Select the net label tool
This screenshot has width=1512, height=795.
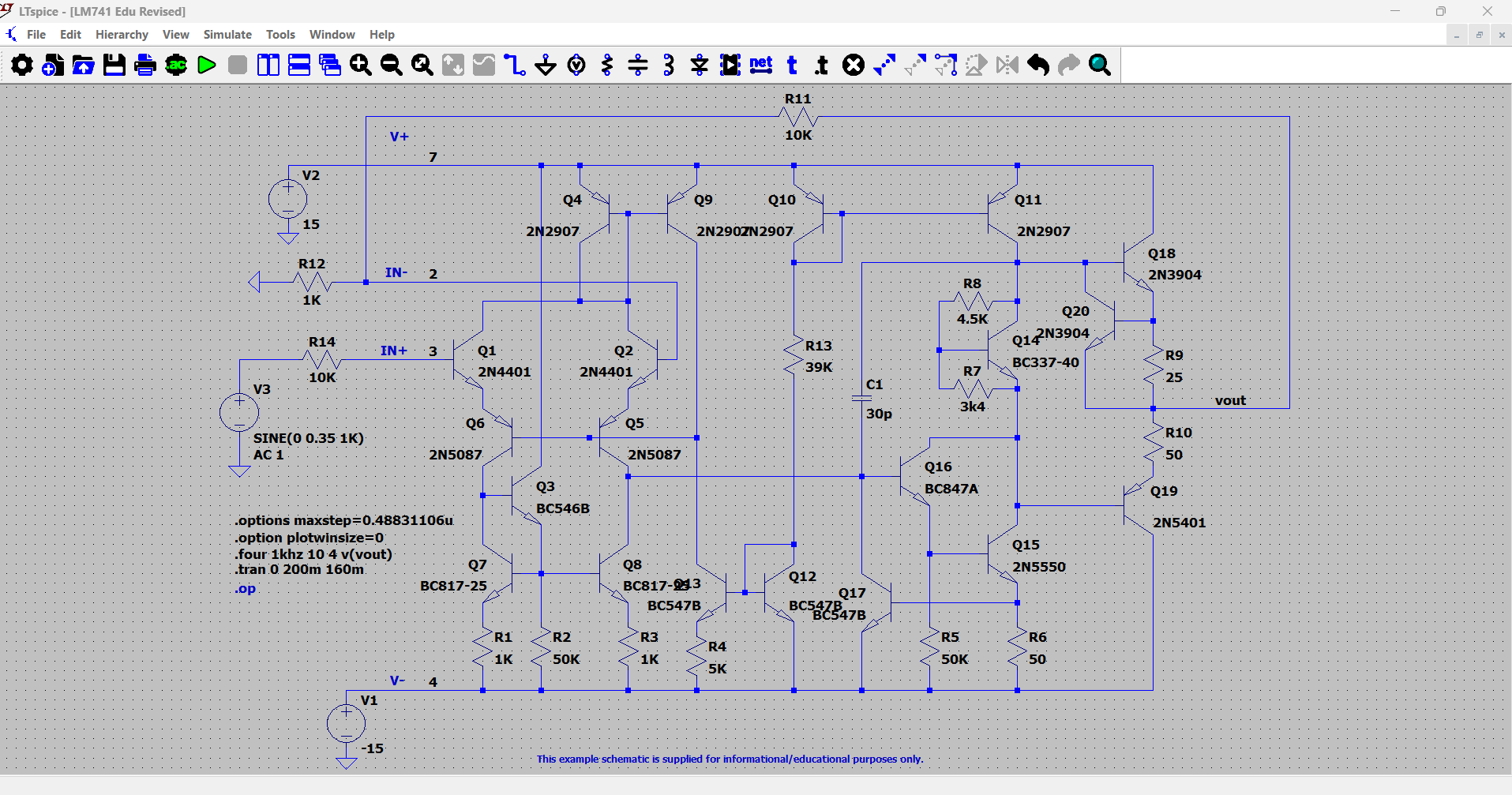(x=761, y=65)
